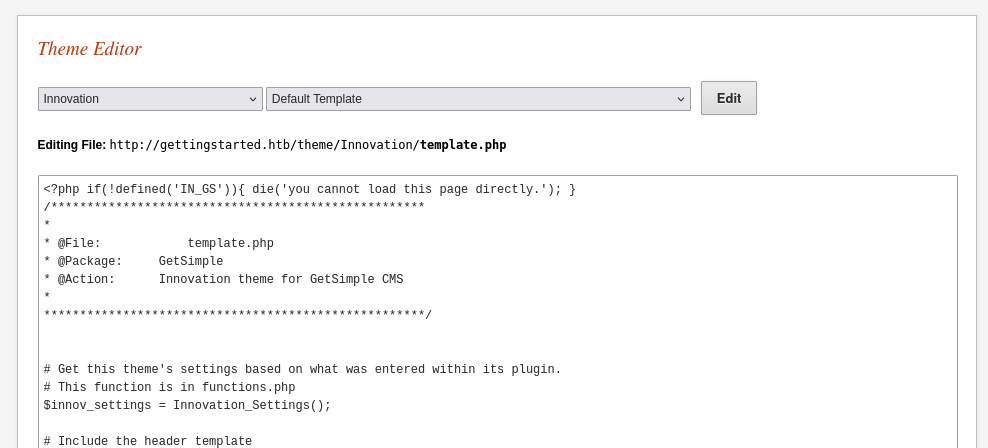Click the 'Get this theme's settings' comment line
Screen dimensions: 988x448
[302, 369]
